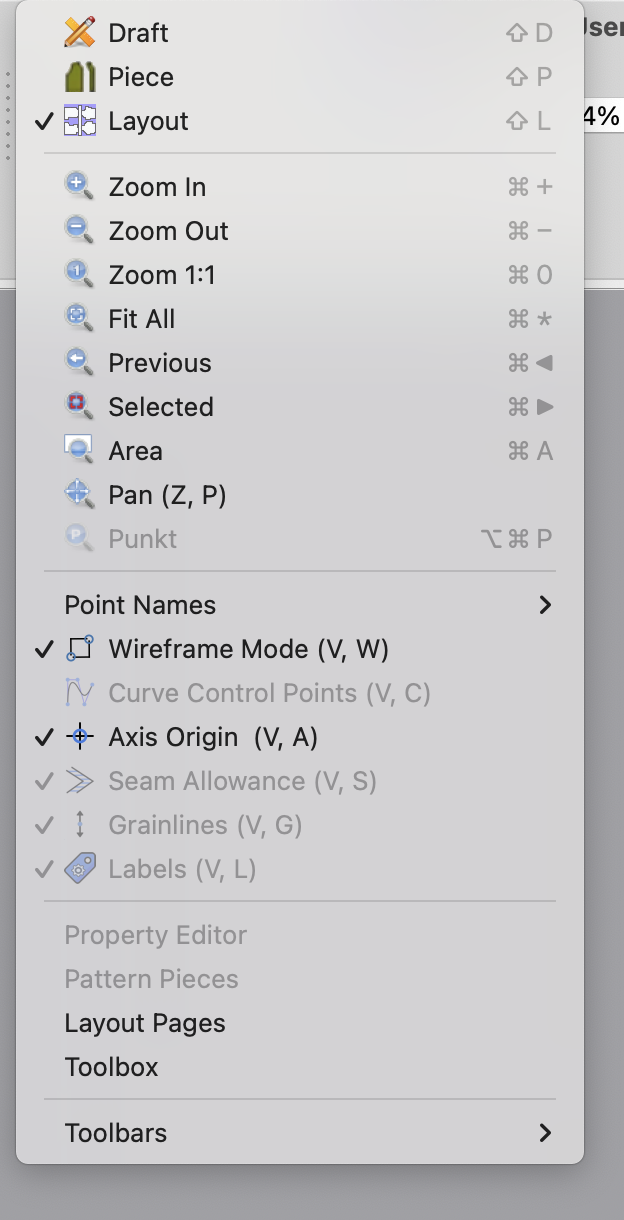Expand the Toolbars submenu arrow

click(545, 1133)
